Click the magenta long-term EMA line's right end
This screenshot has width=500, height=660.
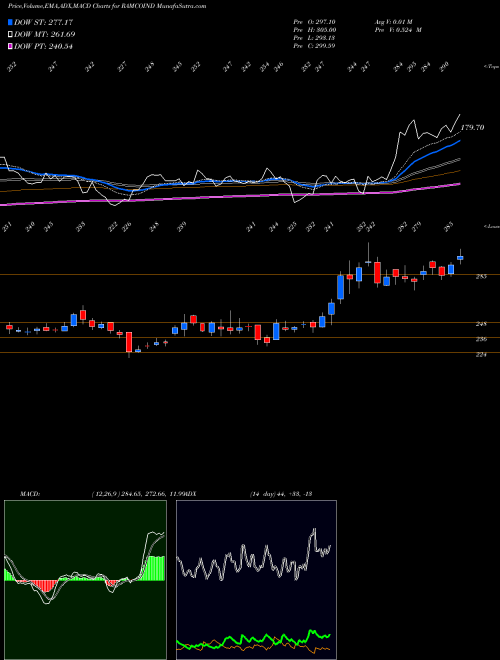(459, 184)
